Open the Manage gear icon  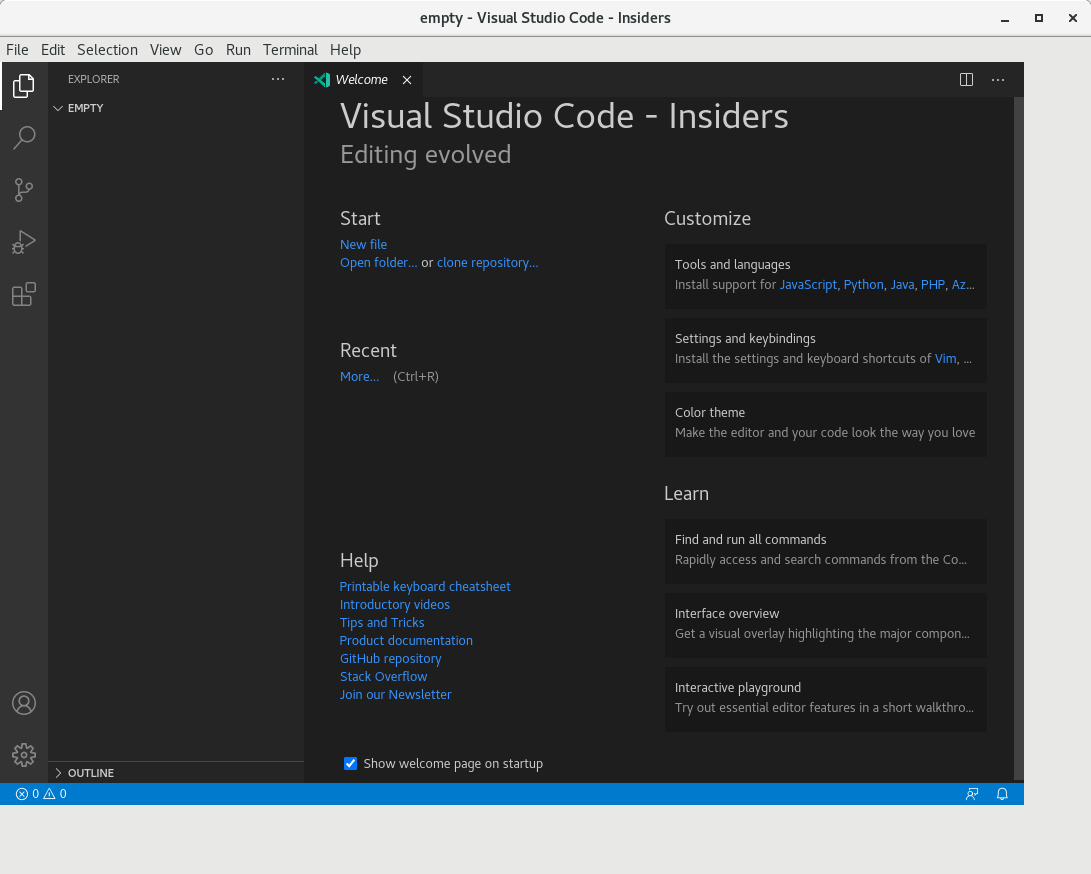point(24,755)
